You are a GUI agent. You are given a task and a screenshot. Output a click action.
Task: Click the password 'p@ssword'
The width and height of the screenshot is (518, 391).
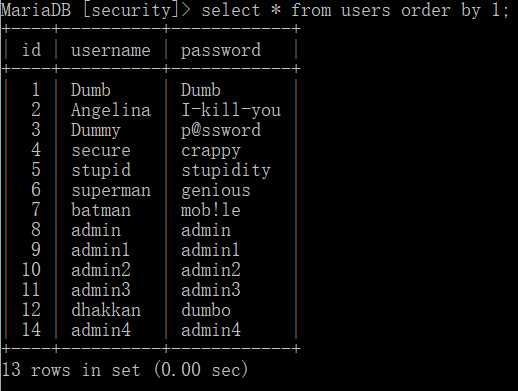click(x=221, y=131)
